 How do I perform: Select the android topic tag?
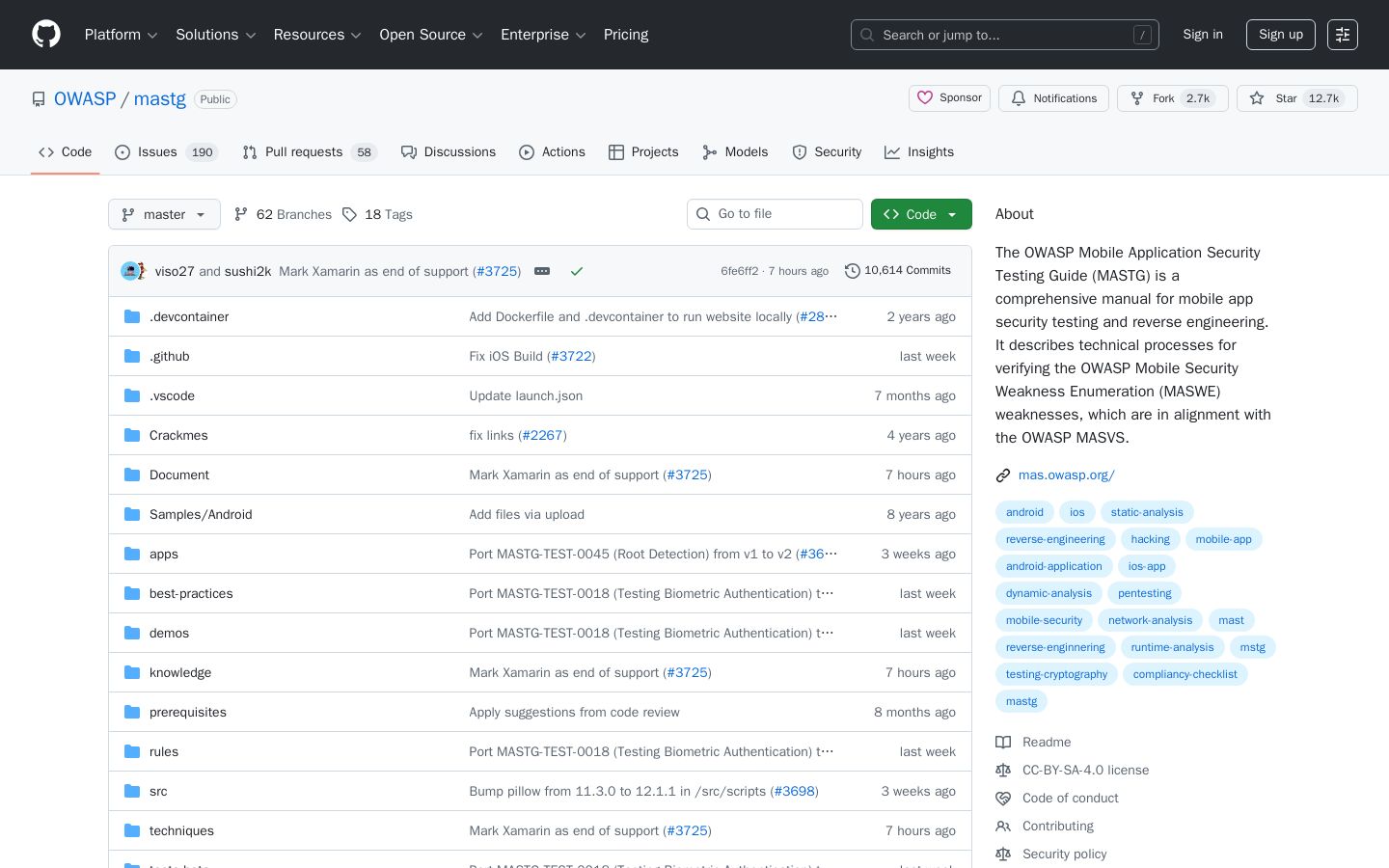click(1024, 512)
